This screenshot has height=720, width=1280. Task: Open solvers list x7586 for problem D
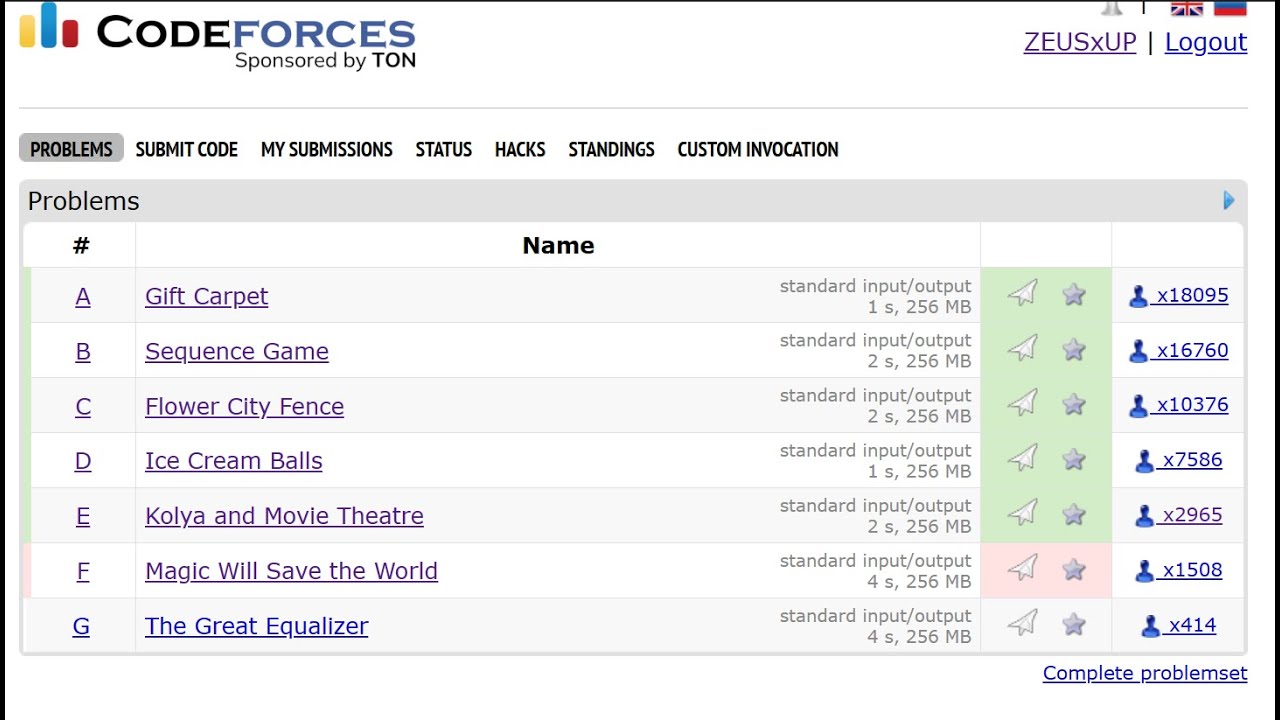click(x=1178, y=460)
